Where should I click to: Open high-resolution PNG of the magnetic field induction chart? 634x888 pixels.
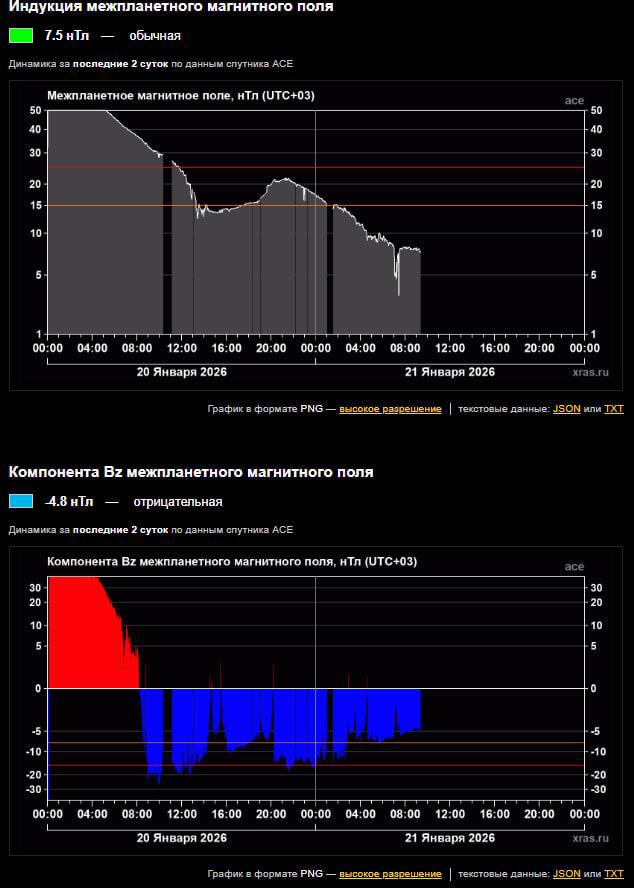coord(390,408)
